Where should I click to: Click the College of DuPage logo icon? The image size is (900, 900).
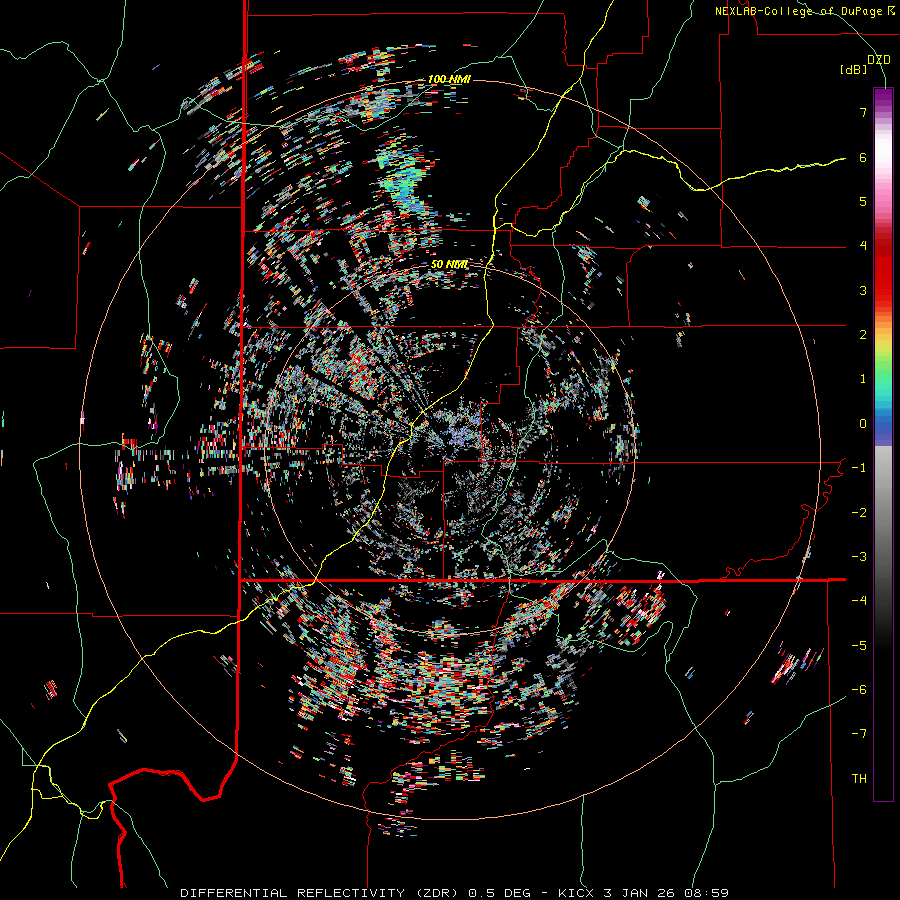point(890,10)
